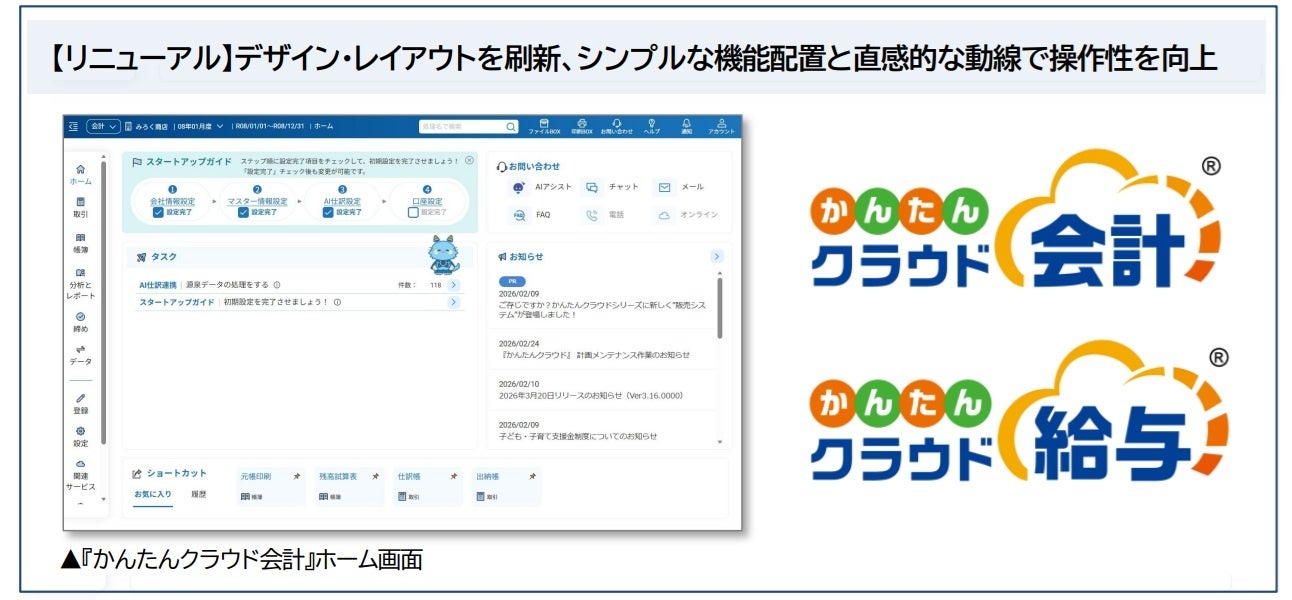Screen dimensions: 1292x600
Task: Click info icon beside 源泉データの処理をする
Action: pos(277,285)
